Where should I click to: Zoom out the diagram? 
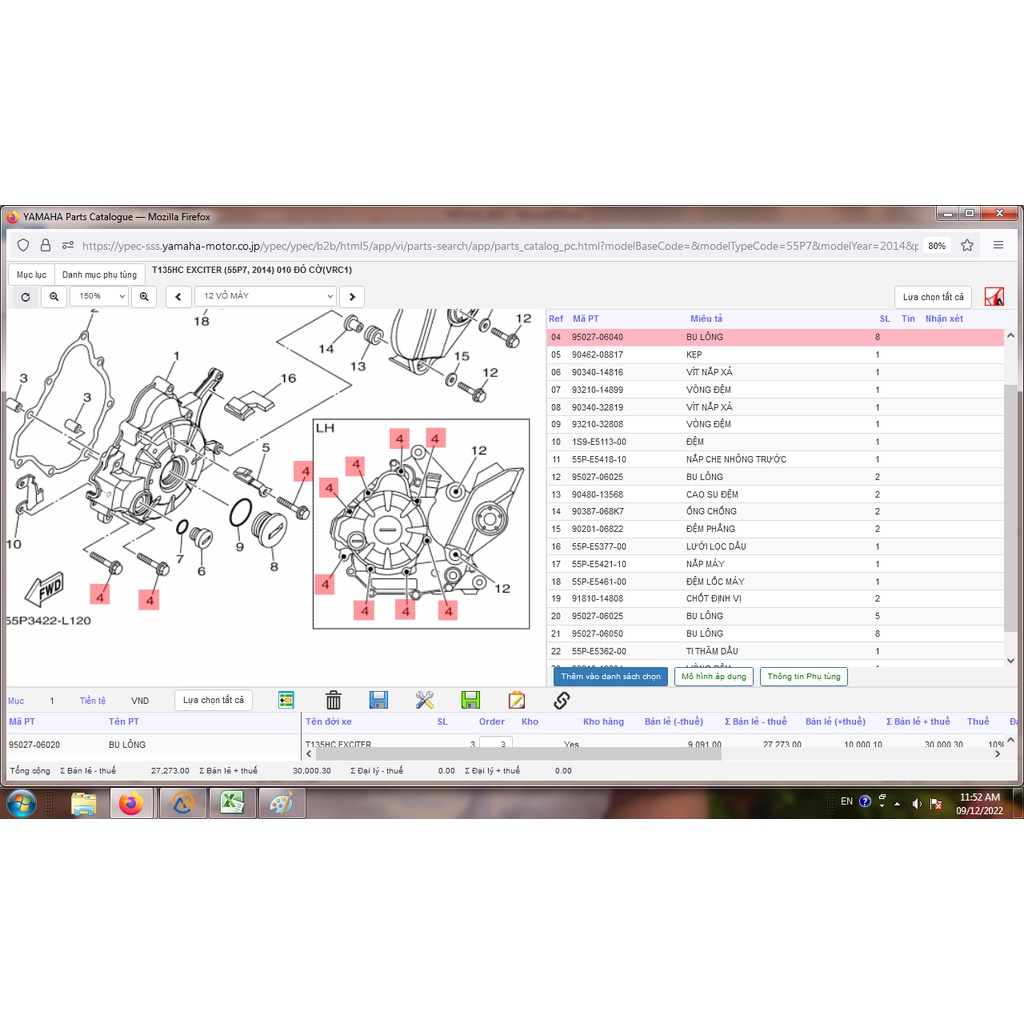pyautogui.click(x=54, y=296)
